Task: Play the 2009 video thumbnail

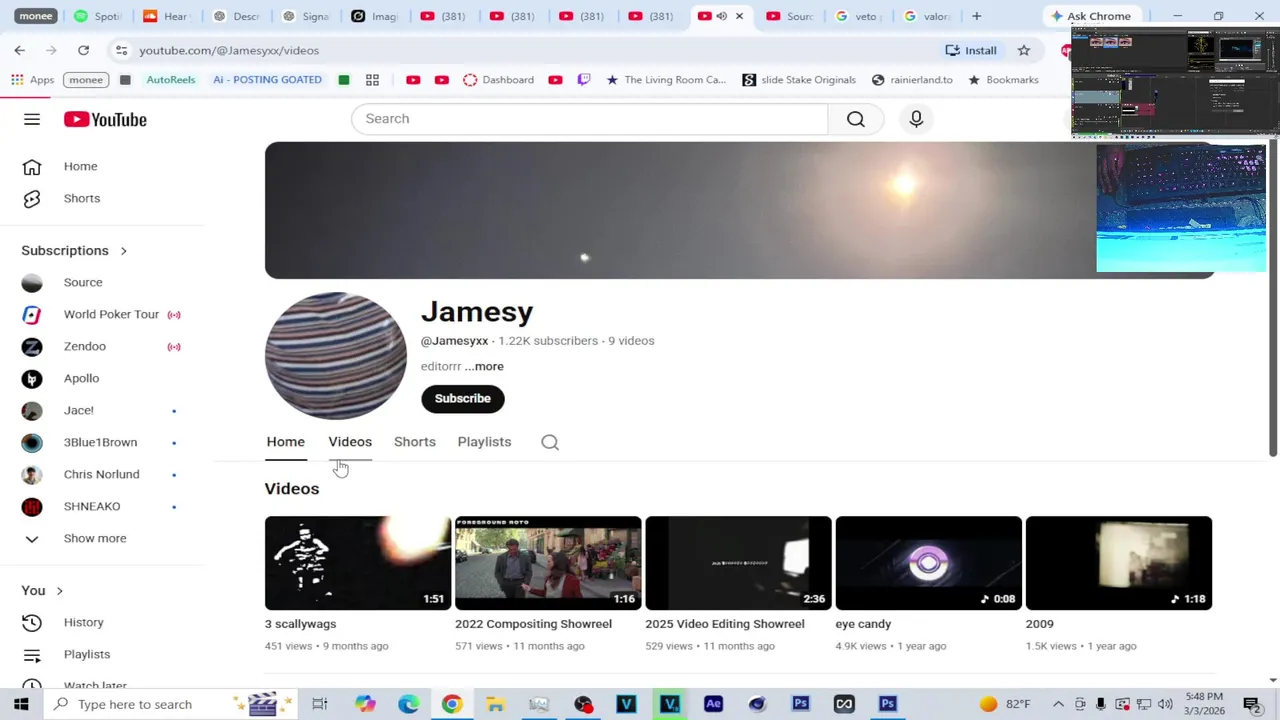Action: click(x=1119, y=563)
